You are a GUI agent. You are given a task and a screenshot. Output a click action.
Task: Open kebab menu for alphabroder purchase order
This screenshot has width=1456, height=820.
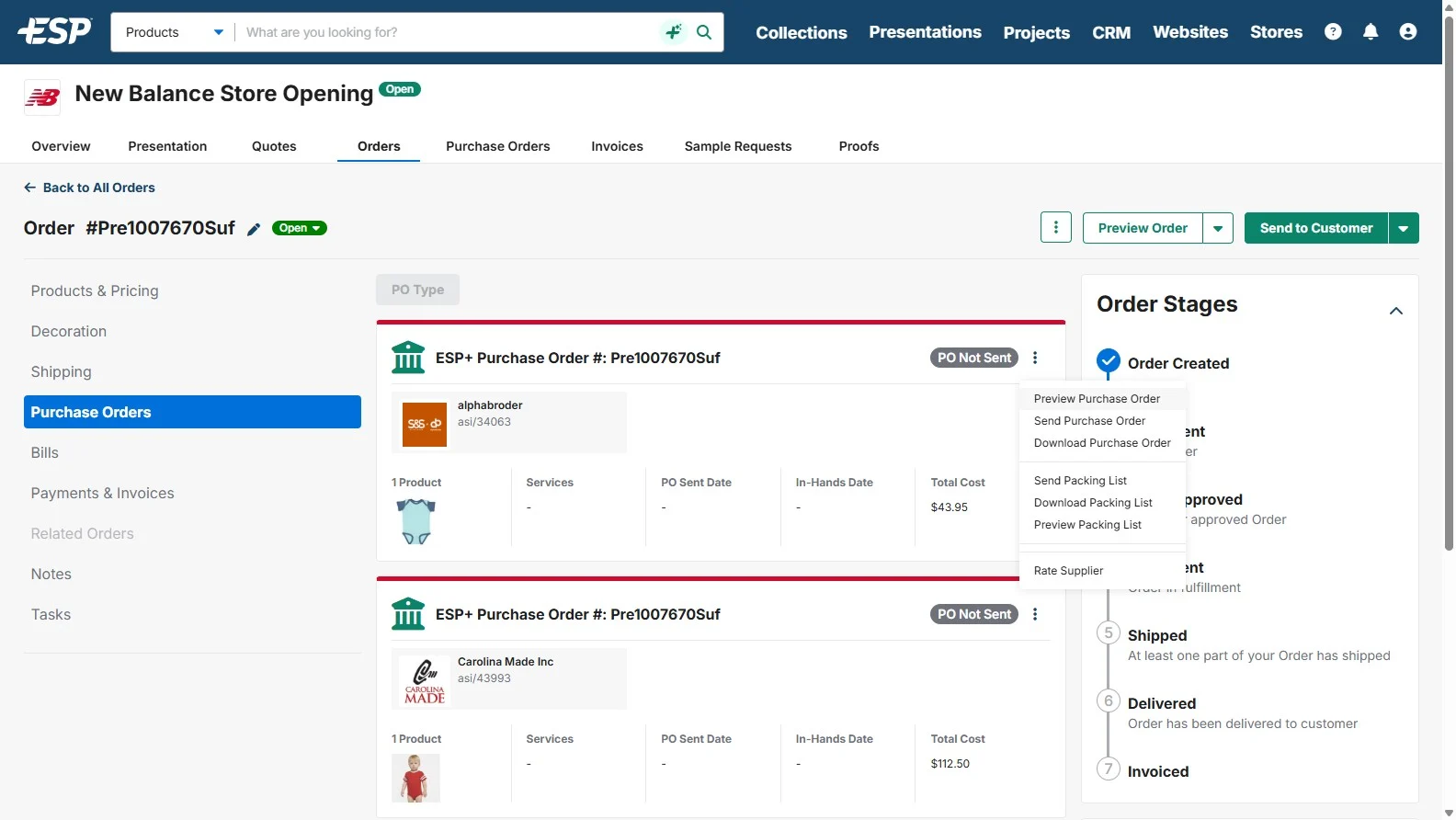pyautogui.click(x=1035, y=358)
